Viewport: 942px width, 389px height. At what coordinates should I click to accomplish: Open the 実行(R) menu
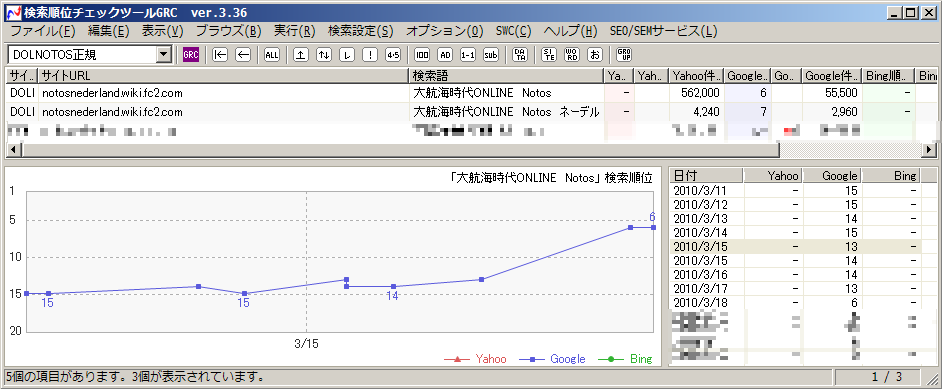295,31
